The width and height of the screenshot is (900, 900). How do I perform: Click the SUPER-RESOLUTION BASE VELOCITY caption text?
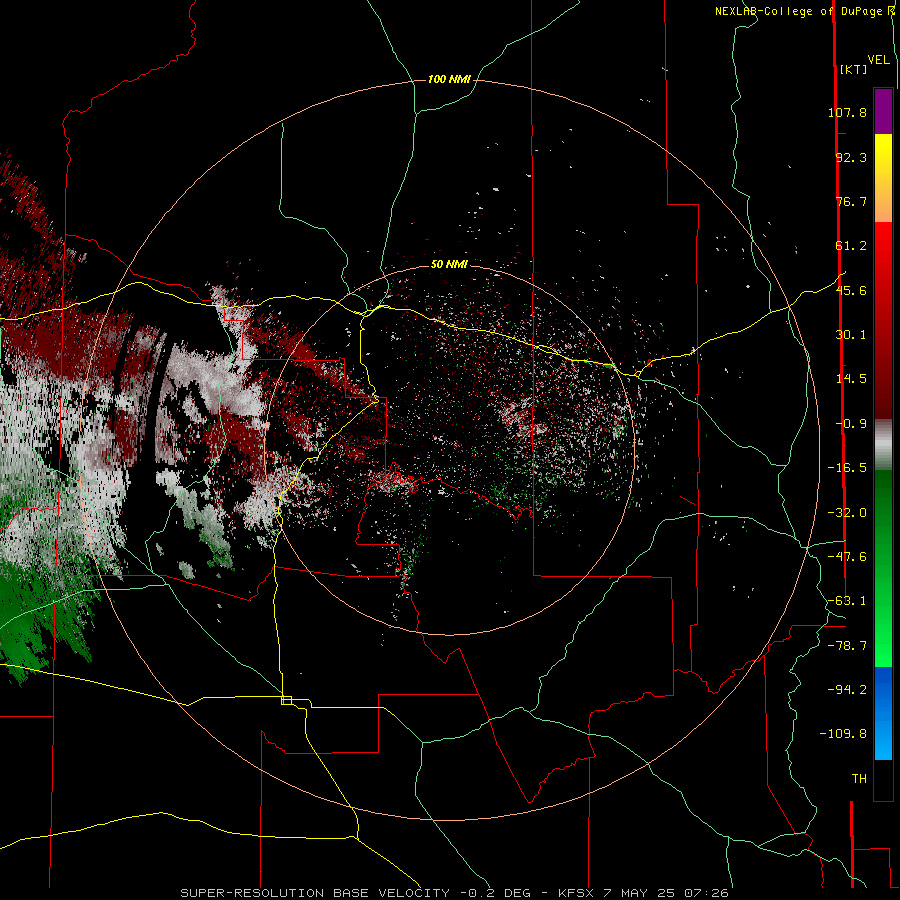(x=315, y=893)
